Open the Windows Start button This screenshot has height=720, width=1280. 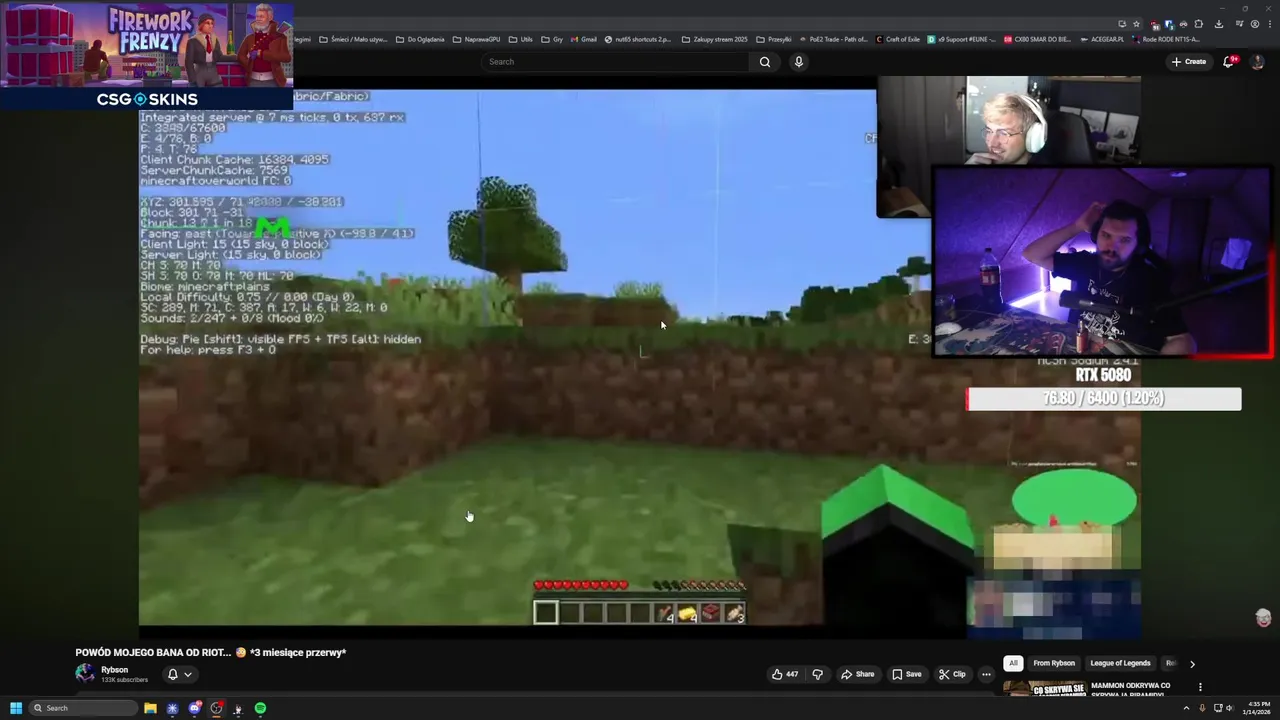click(16, 708)
